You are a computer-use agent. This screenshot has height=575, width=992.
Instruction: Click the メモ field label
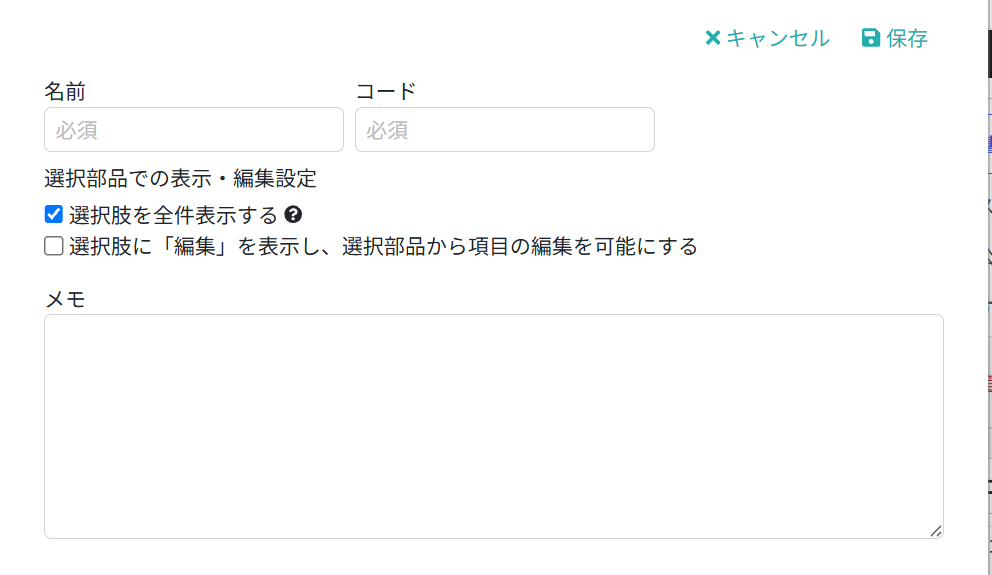tap(65, 299)
